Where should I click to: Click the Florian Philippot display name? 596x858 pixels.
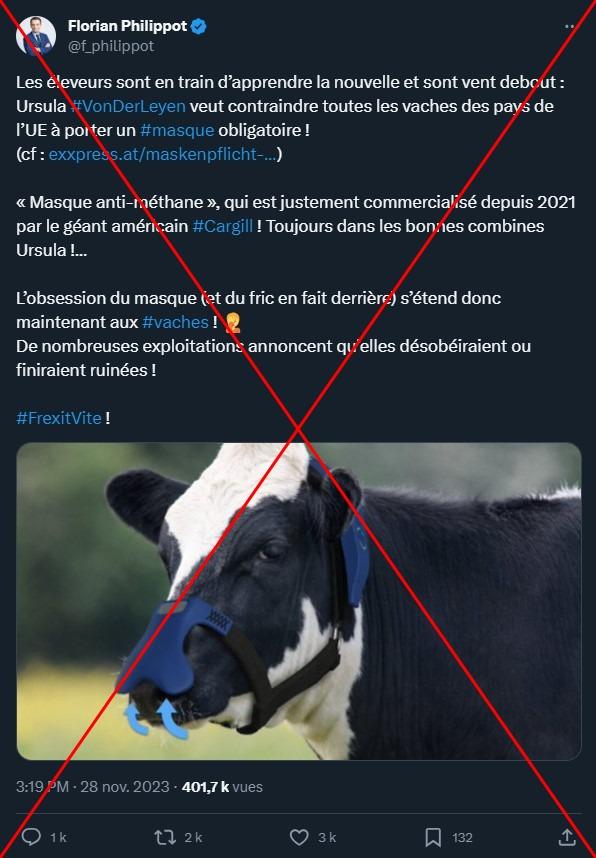coord(128,26)
